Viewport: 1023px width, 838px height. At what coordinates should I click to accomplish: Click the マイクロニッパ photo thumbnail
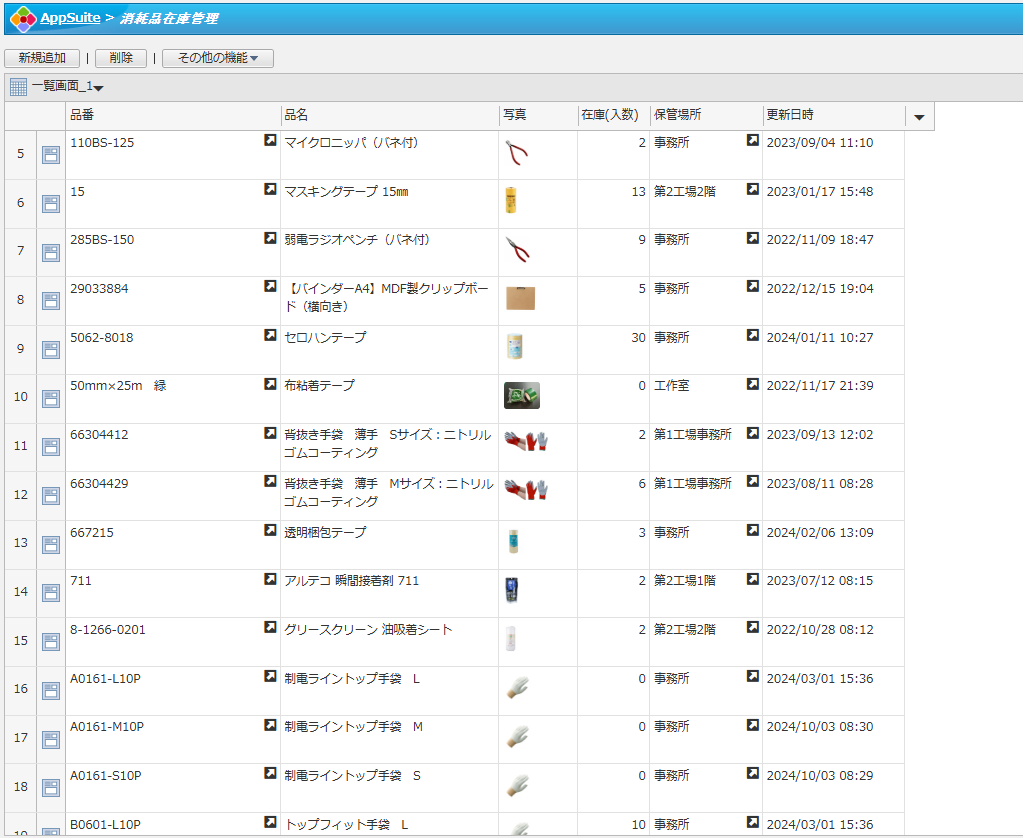click(517, 153)
